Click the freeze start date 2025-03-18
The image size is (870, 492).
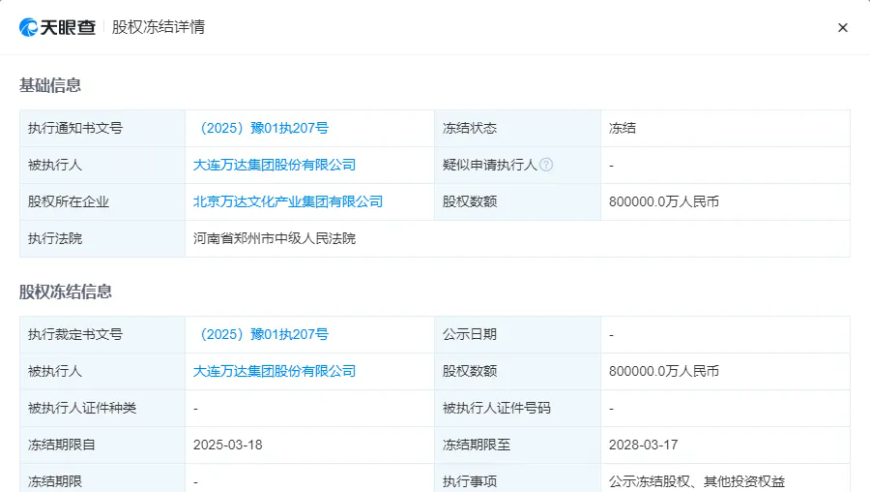coord(228,444)
